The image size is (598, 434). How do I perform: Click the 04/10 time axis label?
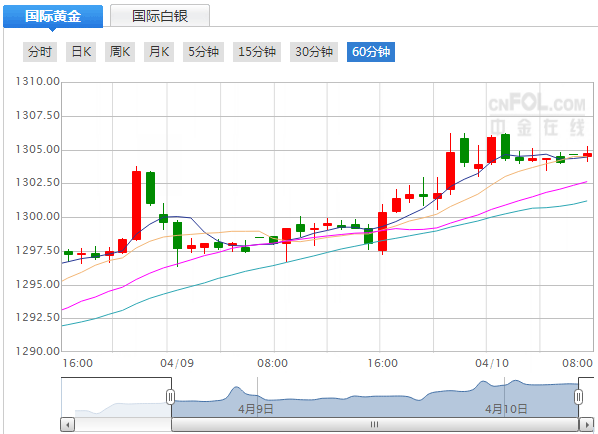[492, 363]
